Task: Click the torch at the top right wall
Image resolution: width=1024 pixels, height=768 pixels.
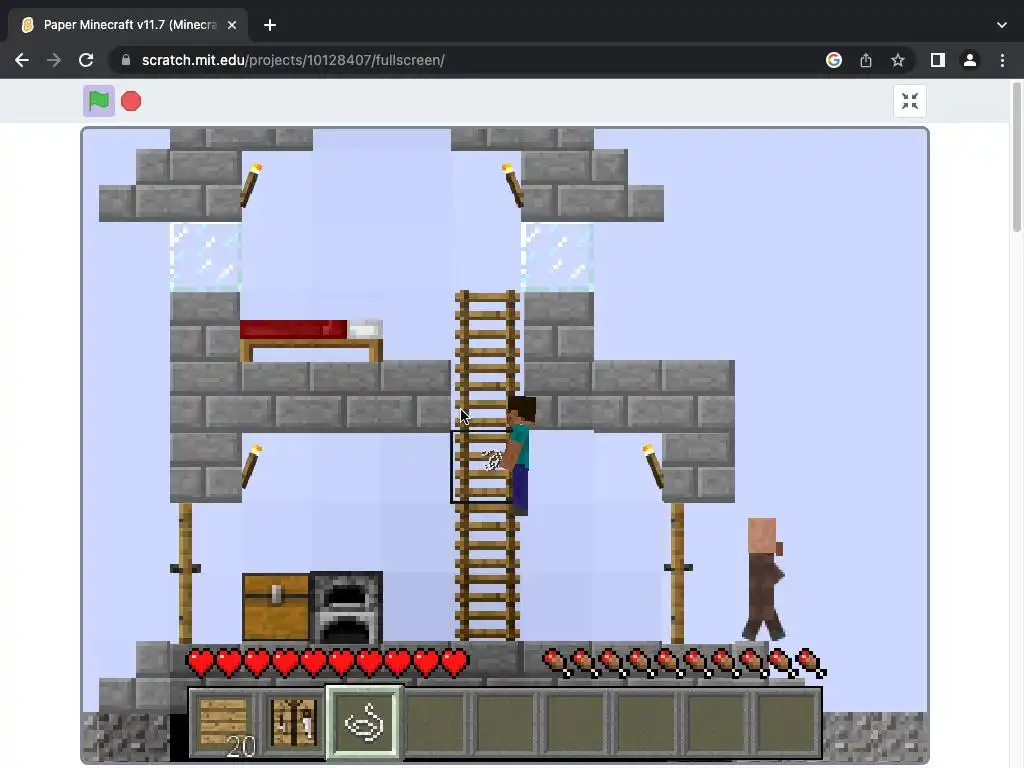Action: (513, 185)
